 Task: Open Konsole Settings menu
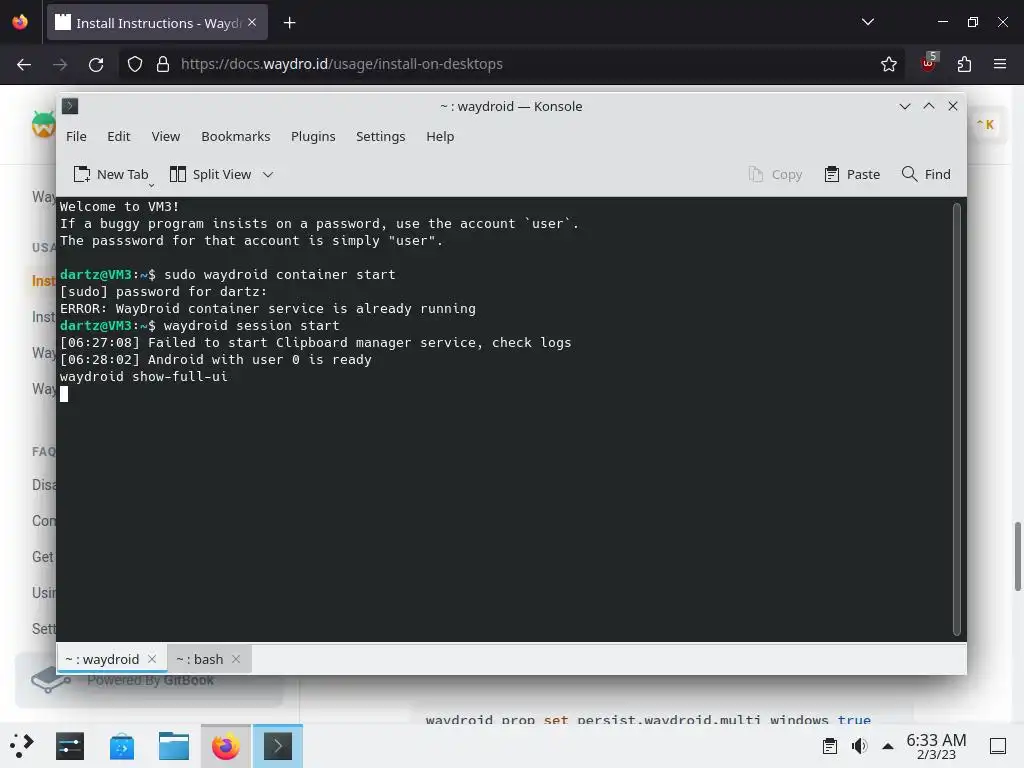pos(381,136)
